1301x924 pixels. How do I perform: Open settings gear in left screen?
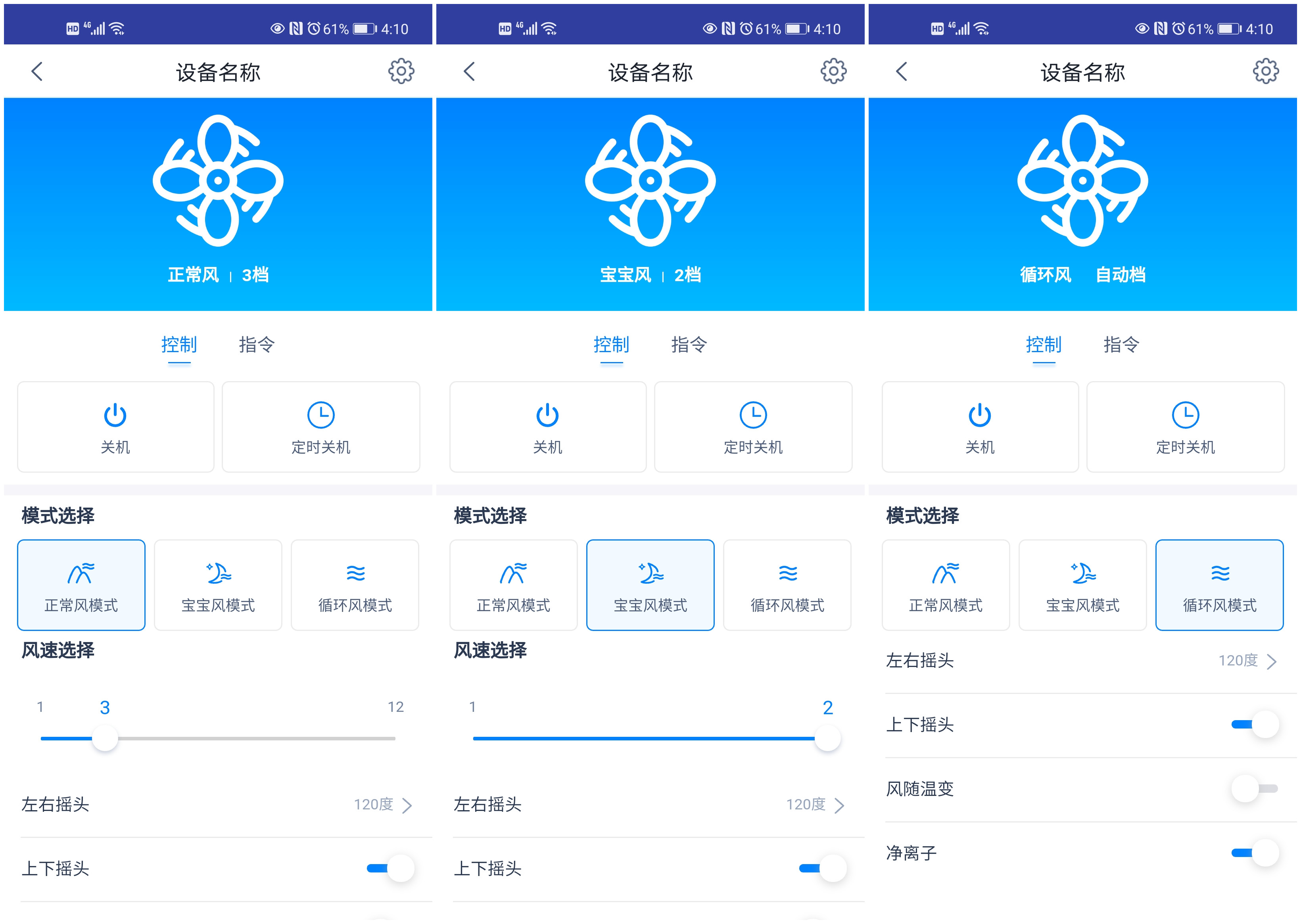tap(401, 71)
